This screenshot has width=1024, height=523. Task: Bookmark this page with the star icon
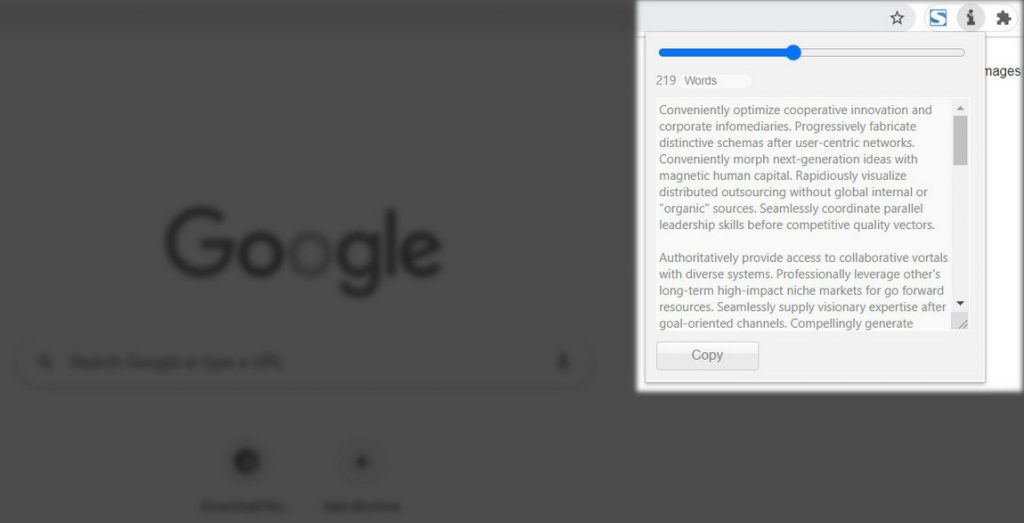click(897, 18)
